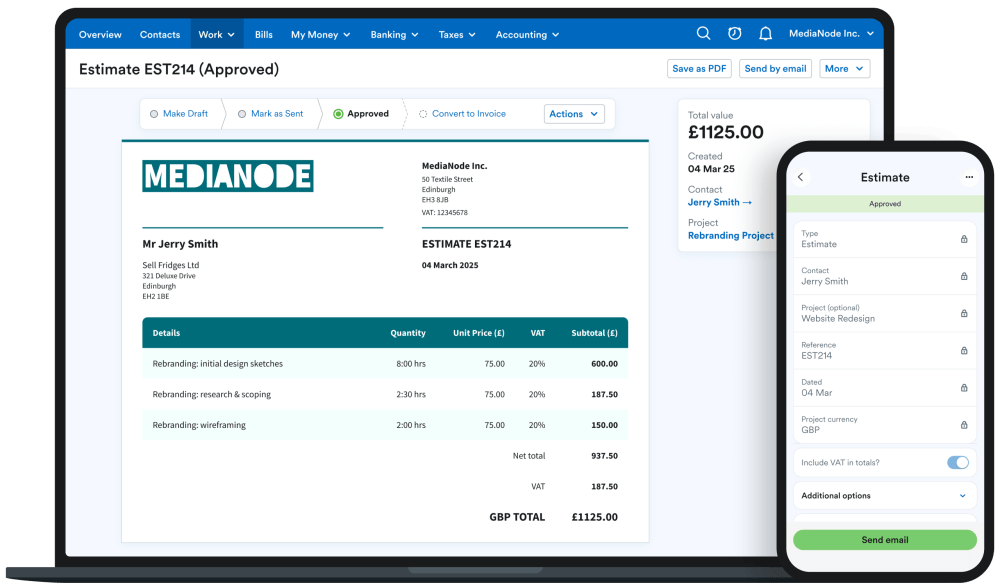Click the GBP TOTAL £1125.00 value

(595, 517)
